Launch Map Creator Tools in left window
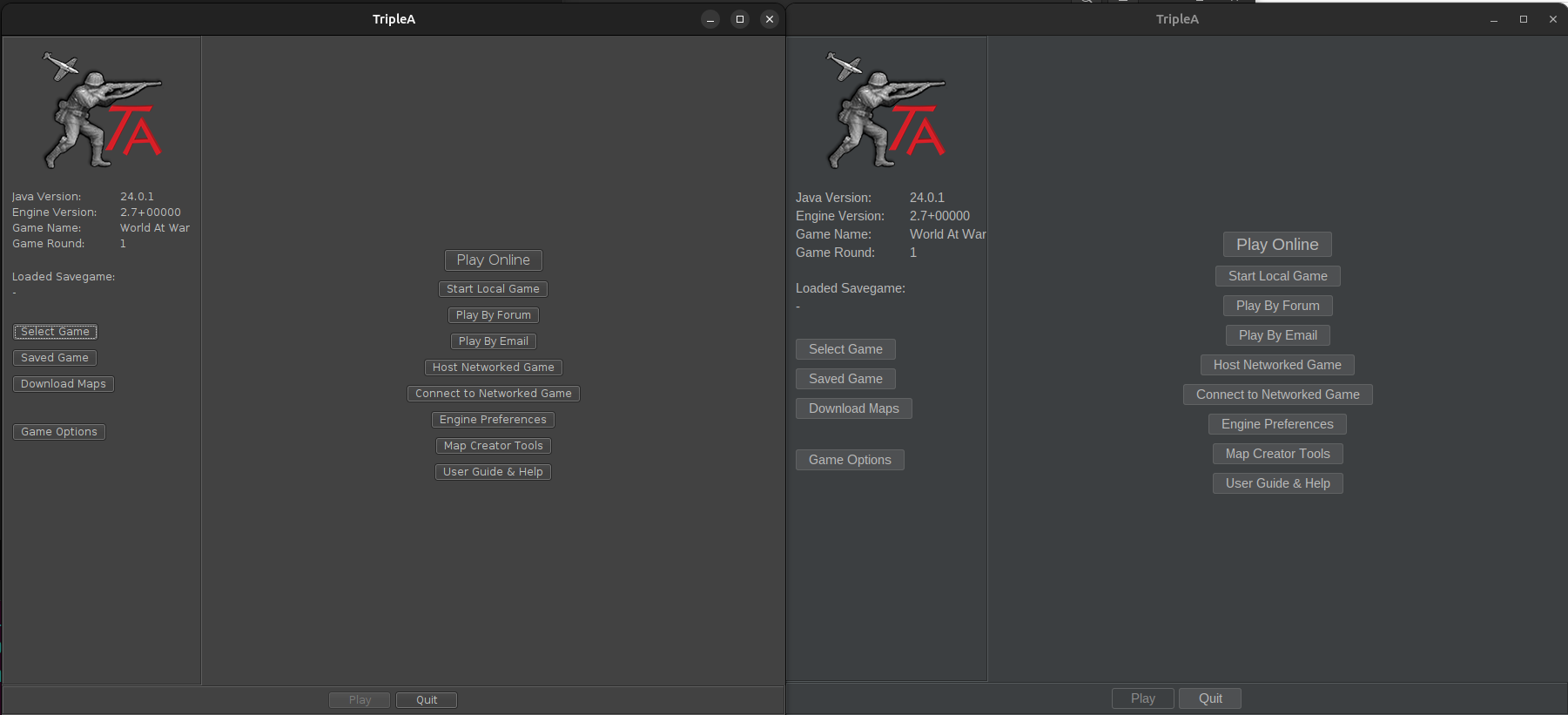Viewport: 1568px width, 715px height. 493,446
